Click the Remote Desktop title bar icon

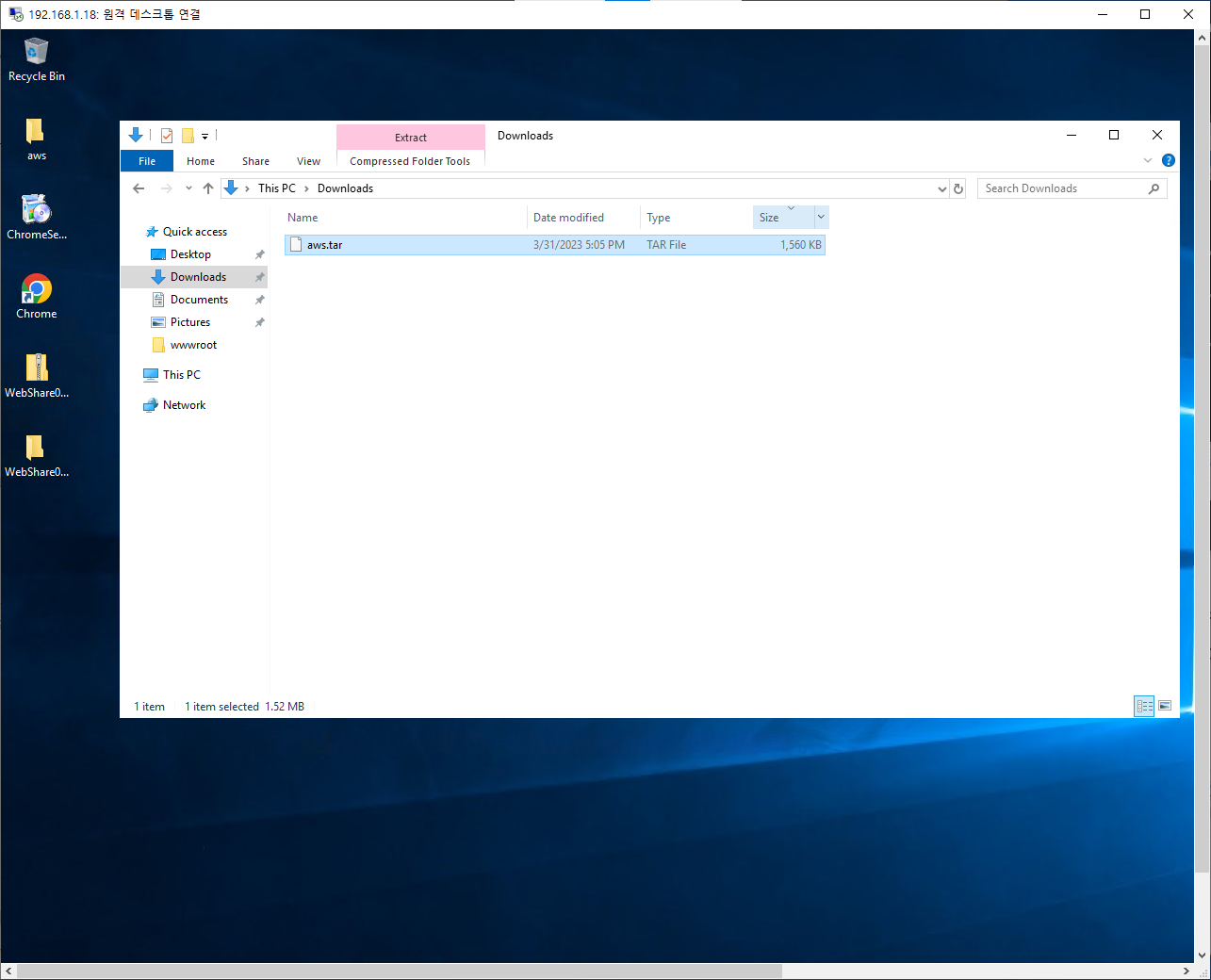(15, 14)
